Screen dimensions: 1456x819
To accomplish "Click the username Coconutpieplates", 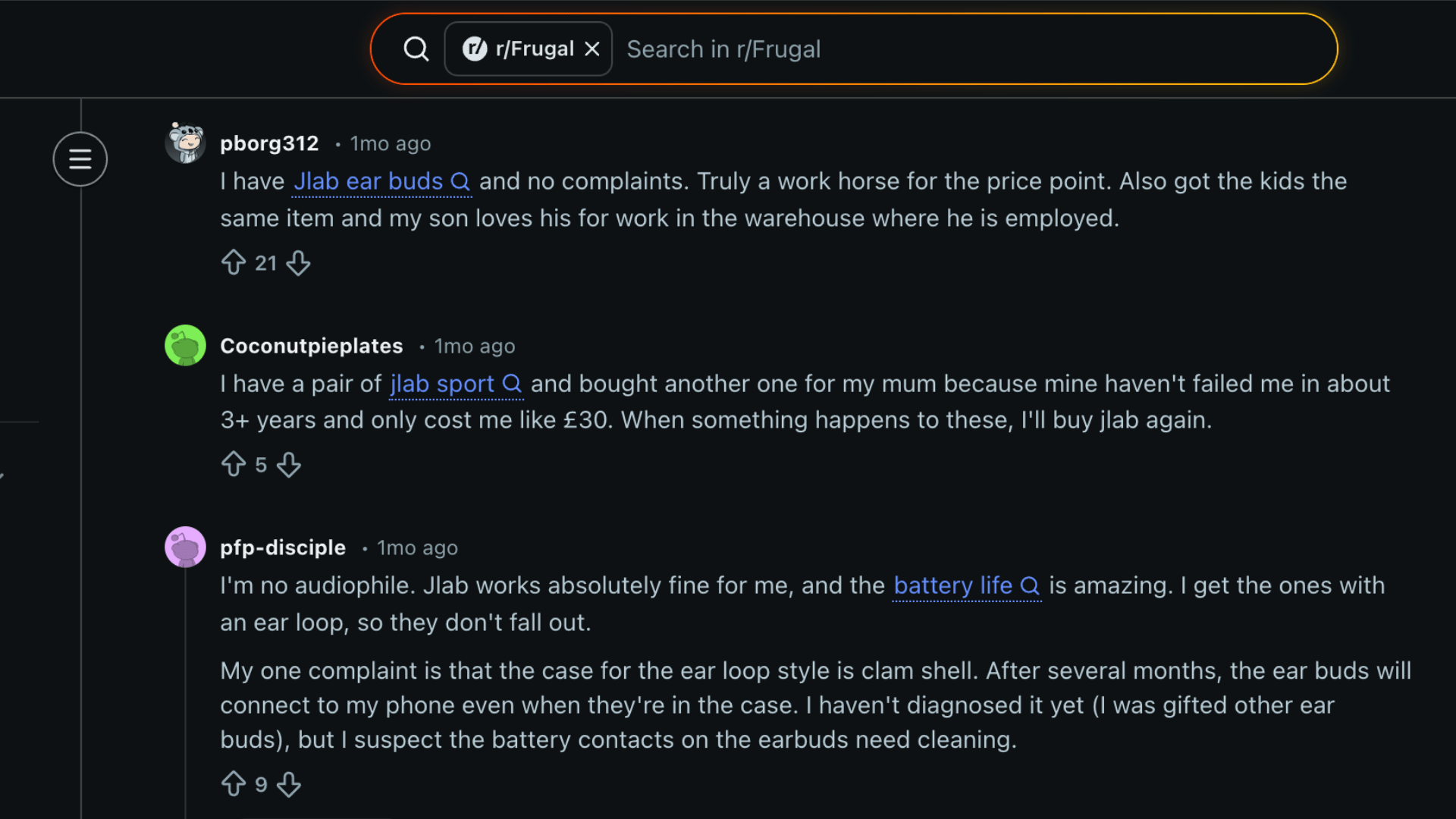I will pyautogui.click(x=311, y=345).
